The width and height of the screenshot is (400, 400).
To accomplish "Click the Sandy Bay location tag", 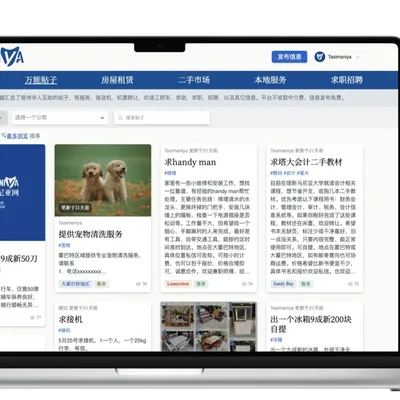I will (283, 284).
